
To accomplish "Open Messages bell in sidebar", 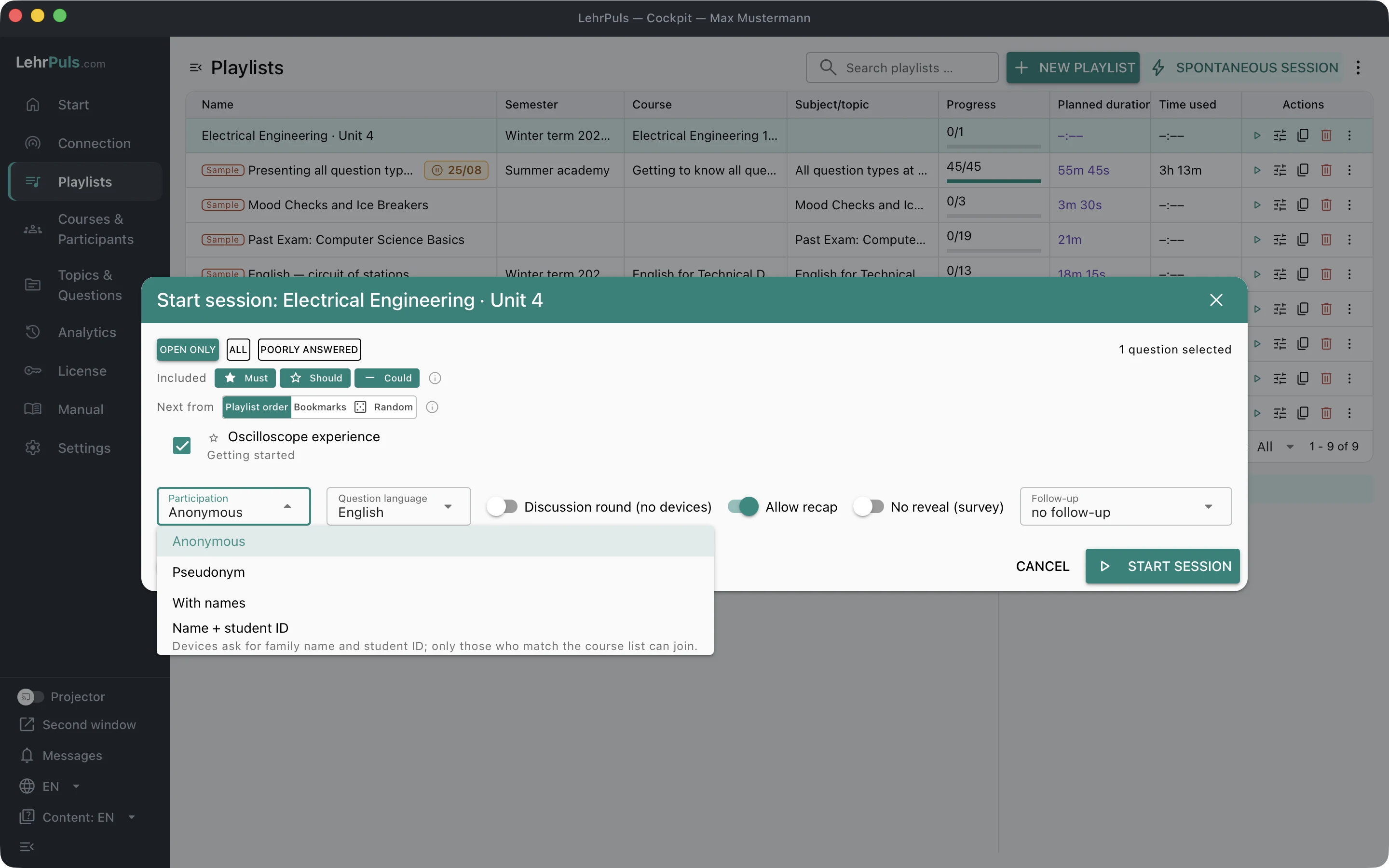I will (x=61, y=756).
